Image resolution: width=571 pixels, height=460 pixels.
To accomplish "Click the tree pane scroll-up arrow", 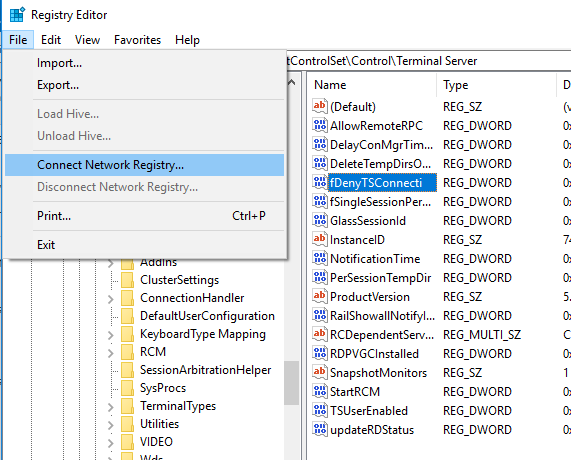I will pos(291,83).
